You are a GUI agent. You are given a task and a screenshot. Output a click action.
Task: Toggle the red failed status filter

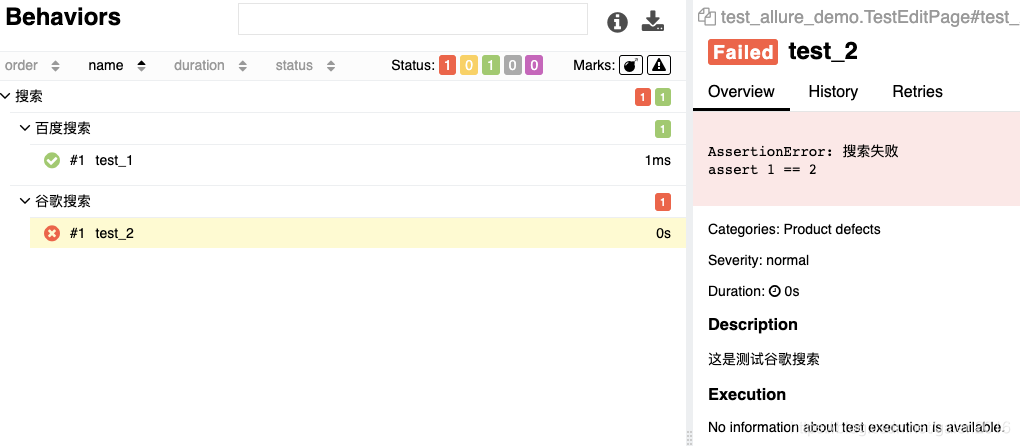[448, 65]
